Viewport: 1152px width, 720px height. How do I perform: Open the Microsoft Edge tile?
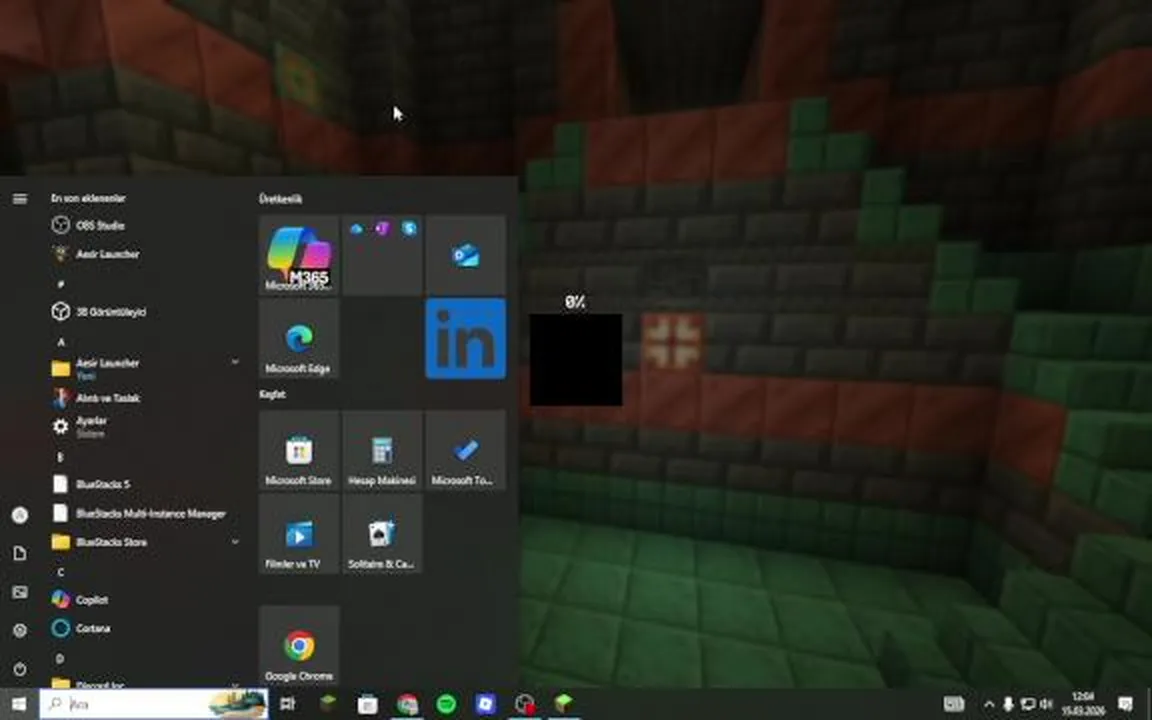(x=299, y=339)
